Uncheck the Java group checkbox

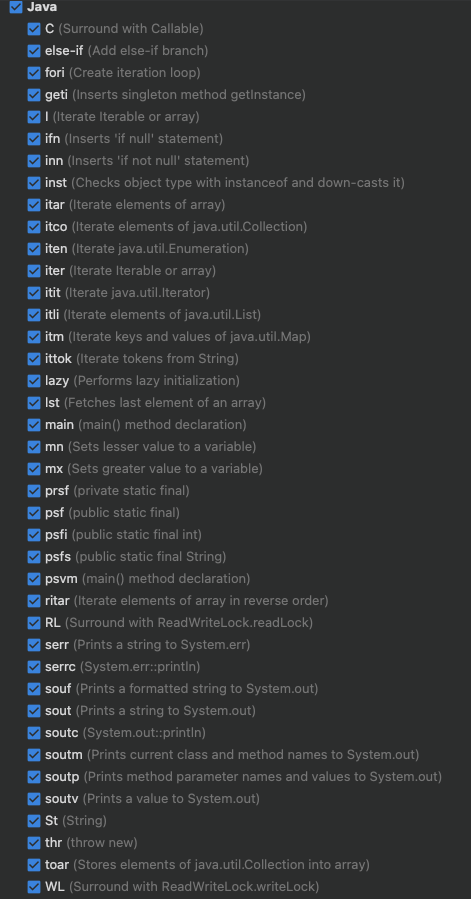16,7
